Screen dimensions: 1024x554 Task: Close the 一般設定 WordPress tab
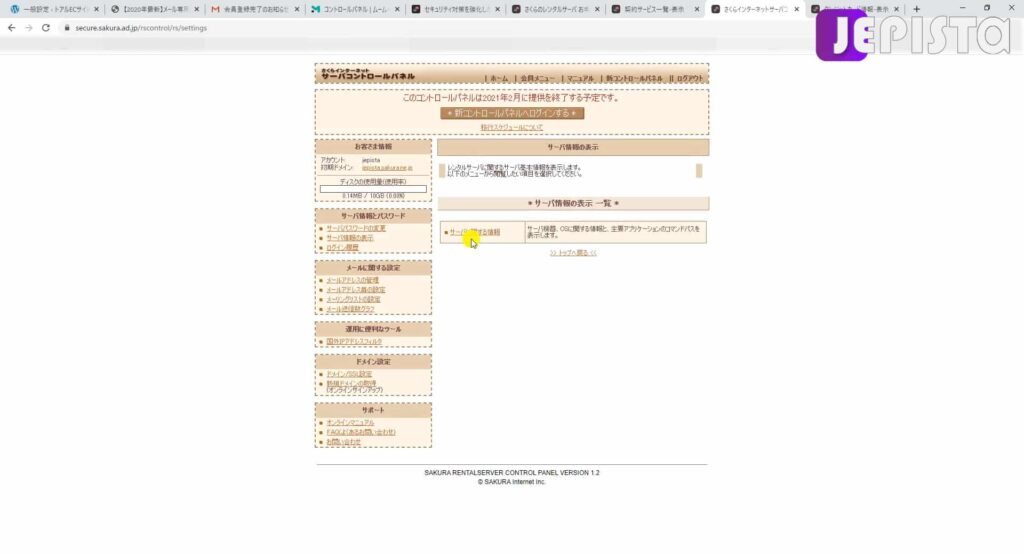pyautogui.click(x=96, y=9)
